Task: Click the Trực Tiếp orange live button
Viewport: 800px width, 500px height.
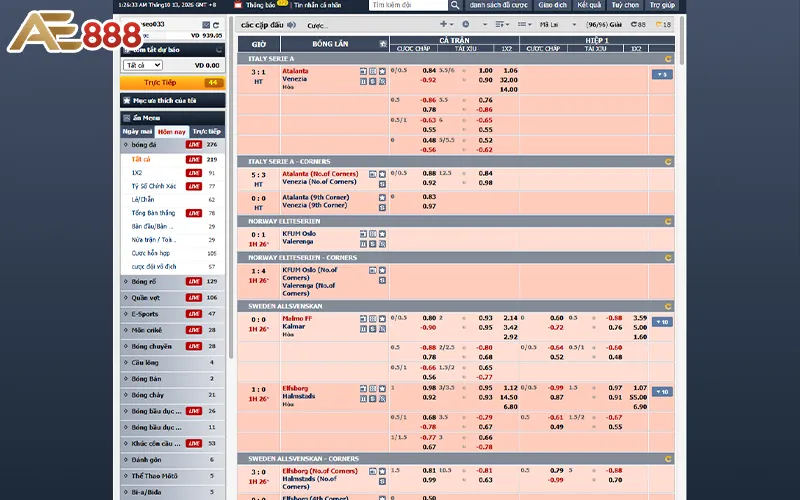Action: [172, 83]
